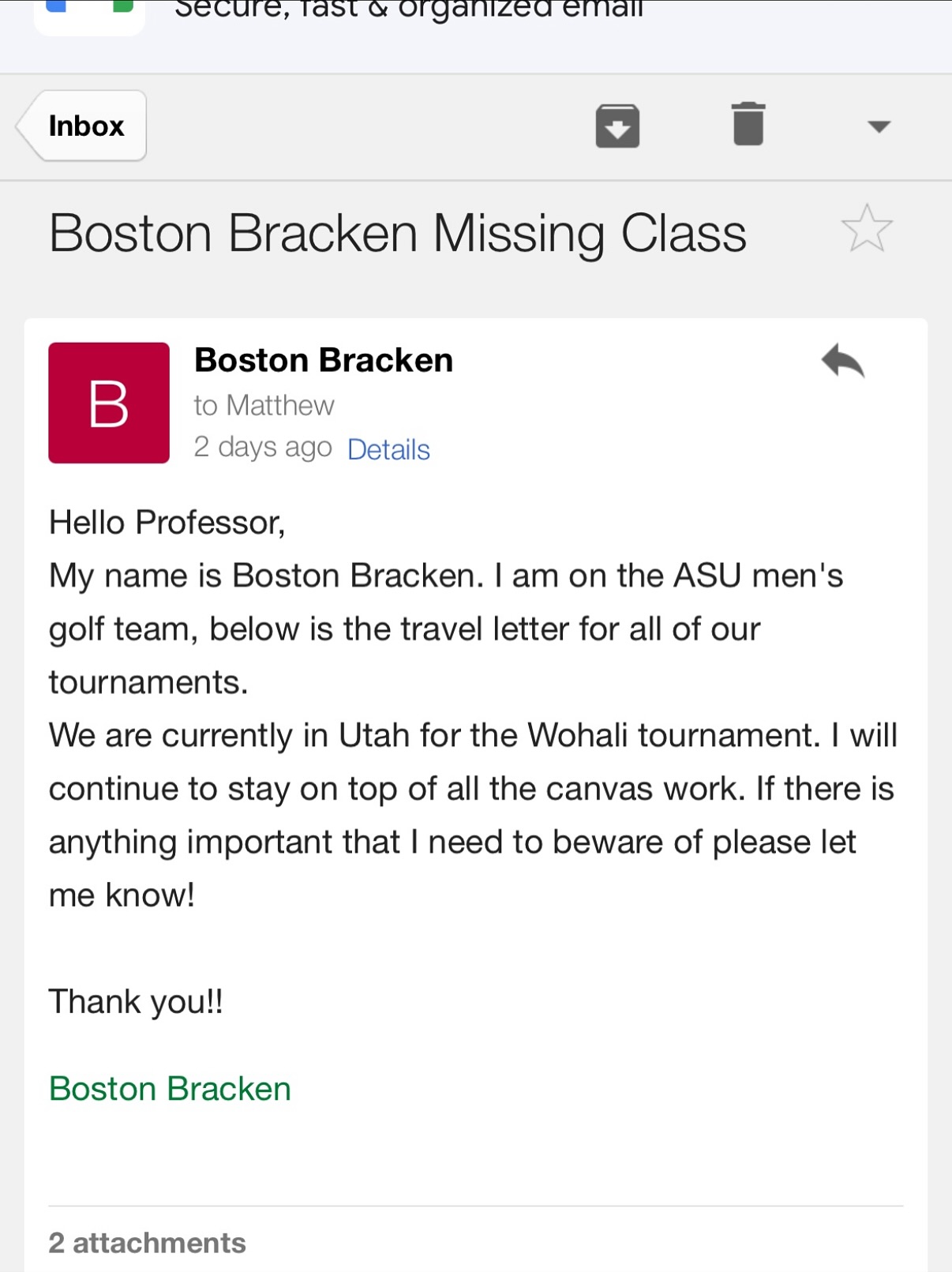Tap the sentence about the Wohali tournament
The width and height of the screenshot is (952, 1272).
click(x=472, y=736)
